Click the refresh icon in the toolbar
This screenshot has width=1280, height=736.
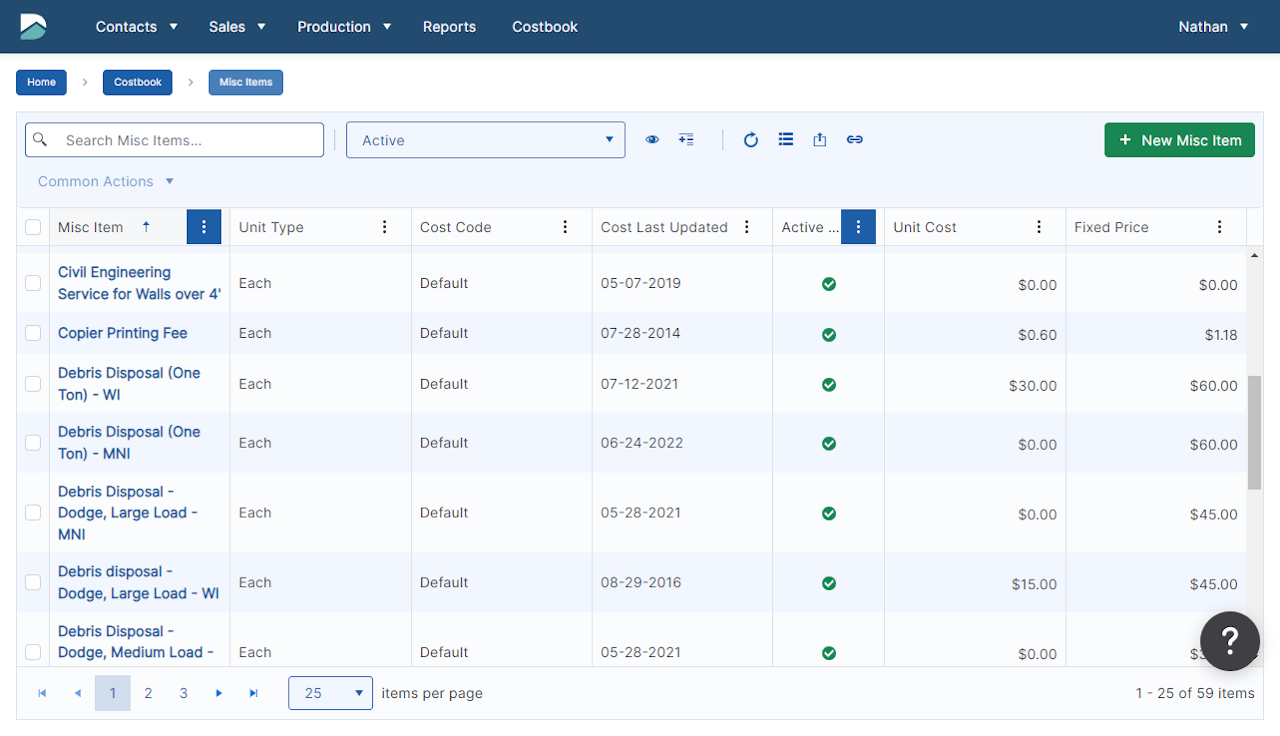click(751, 140)
